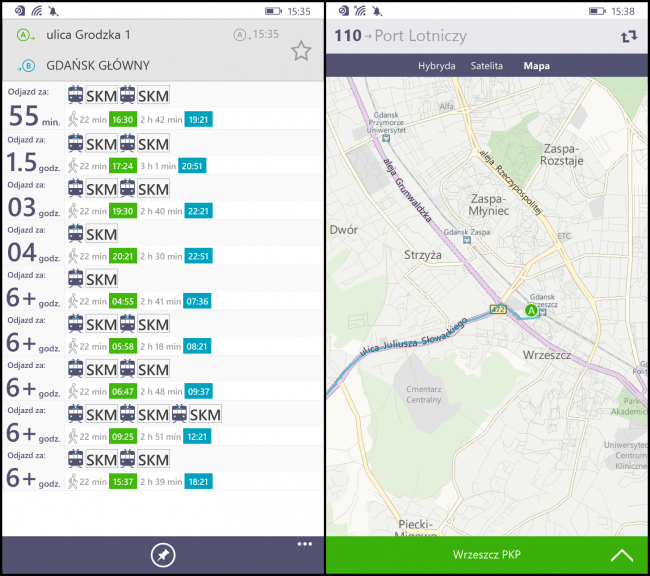
Task: Tap the origin marker A icon beside ulica Grodzka
Action: (25, 35)
